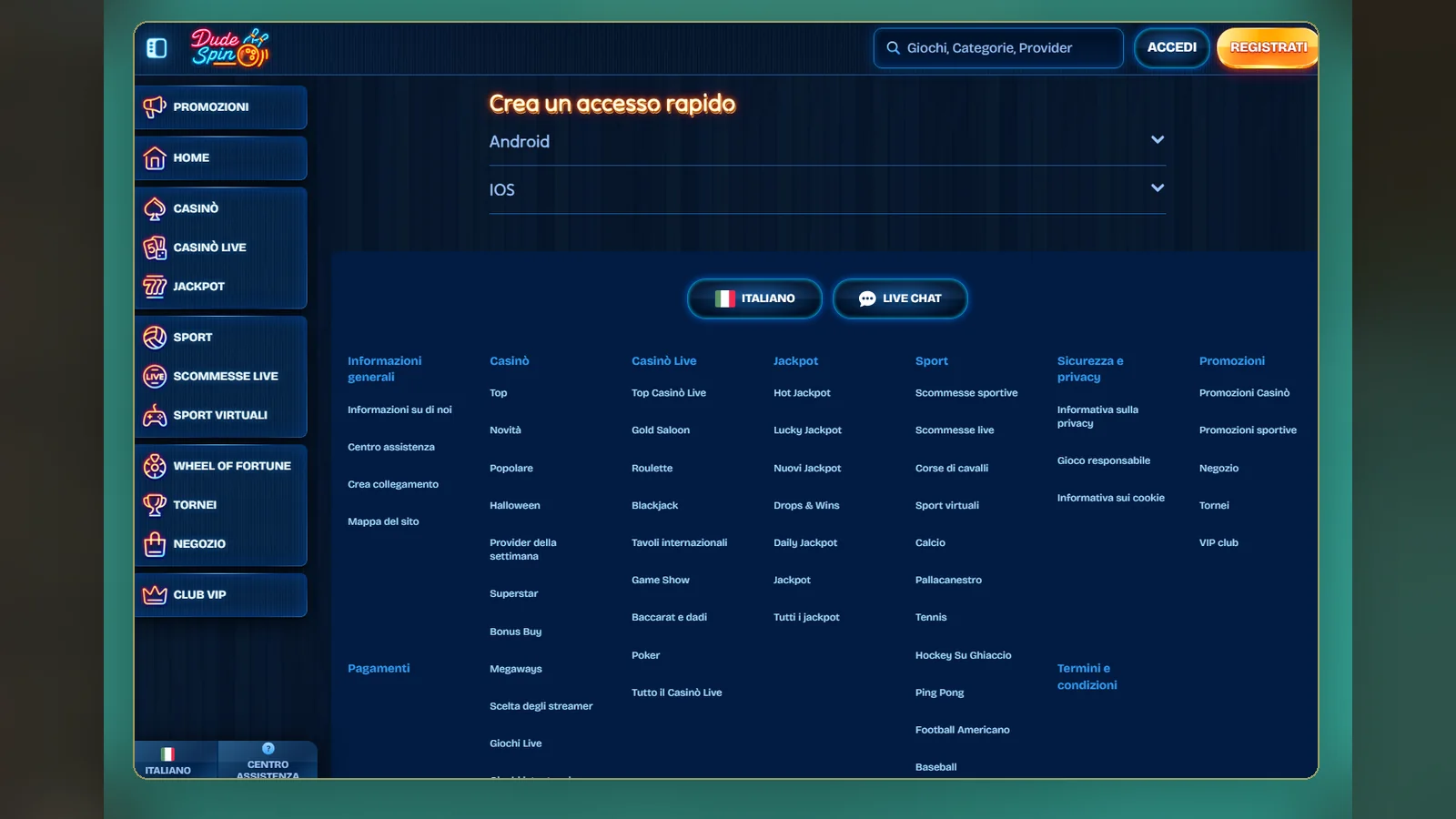Image resolution: width=1456 pixels, height=819 pixels.
Task: Visit the Scommesse sportive link
Action: click(966, 393)
